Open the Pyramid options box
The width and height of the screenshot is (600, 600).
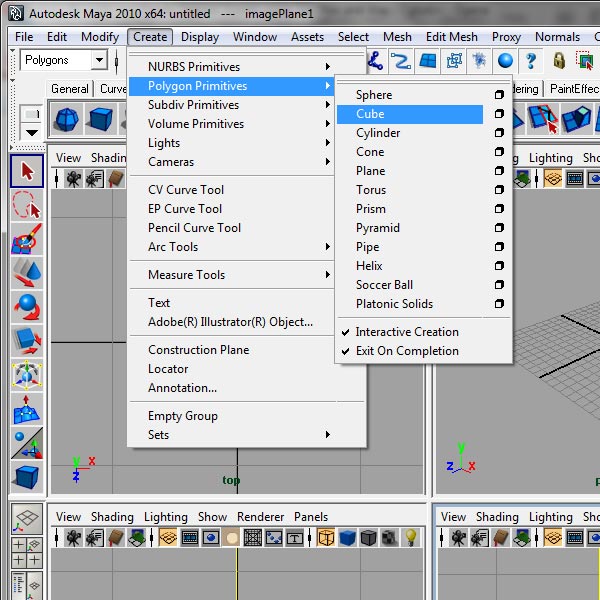499,228
